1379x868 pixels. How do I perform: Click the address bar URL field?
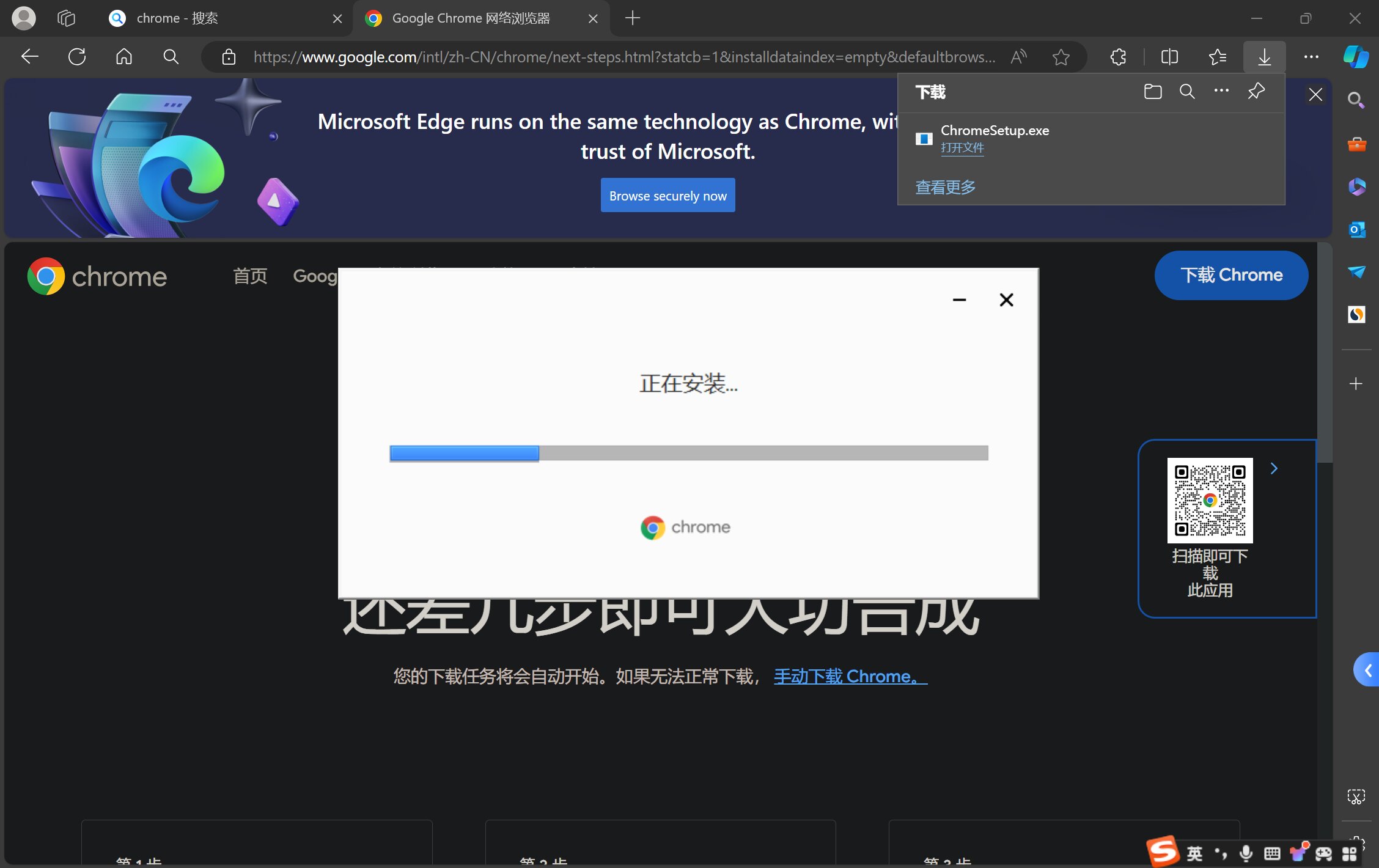pos(623,57)
